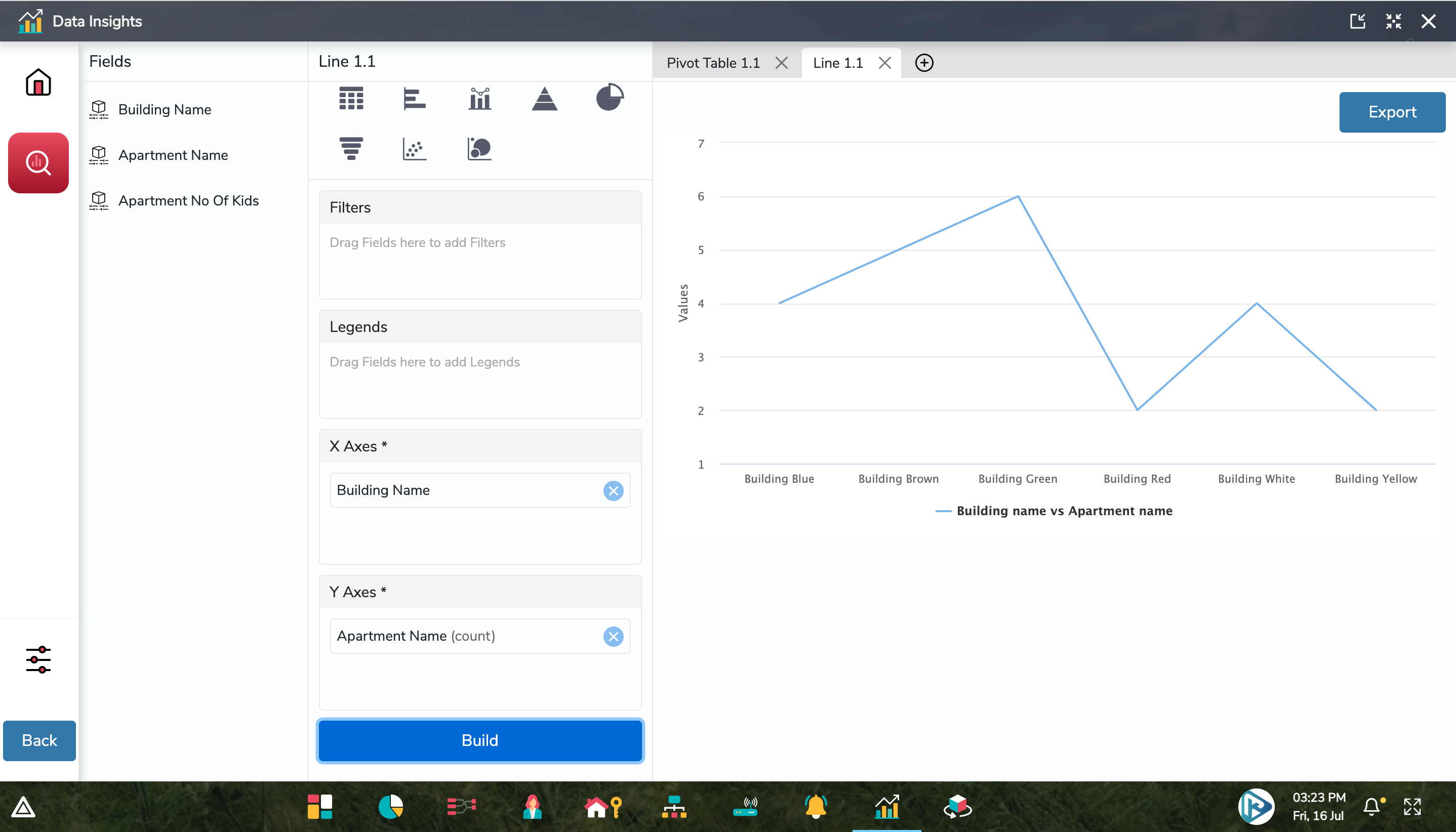Click the settings sliders icon on sidebar
1456x832 pixels.
[39, 660]
